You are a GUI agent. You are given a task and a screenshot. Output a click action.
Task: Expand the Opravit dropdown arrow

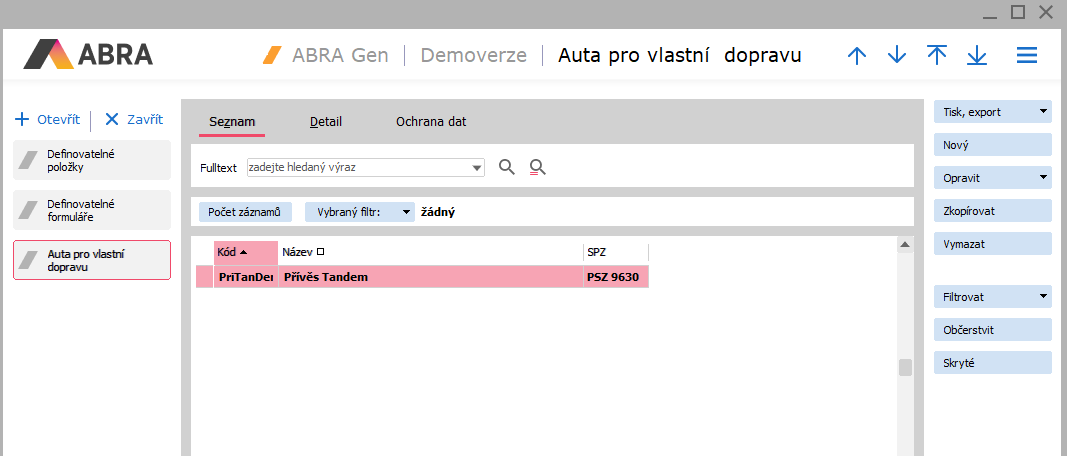click(x=1043, y=178)
